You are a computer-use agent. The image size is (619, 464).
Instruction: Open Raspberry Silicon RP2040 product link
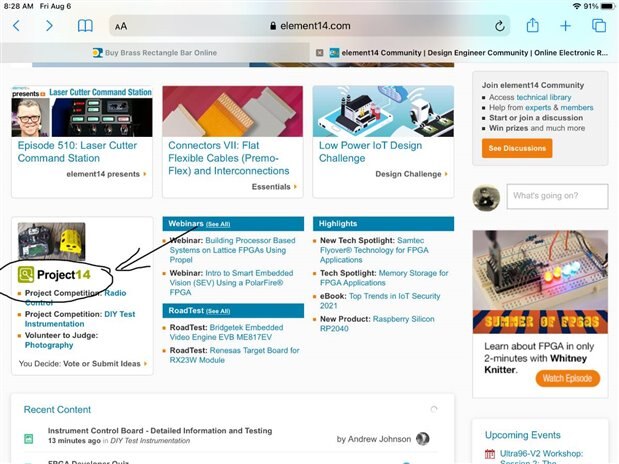tap(377, 324)
